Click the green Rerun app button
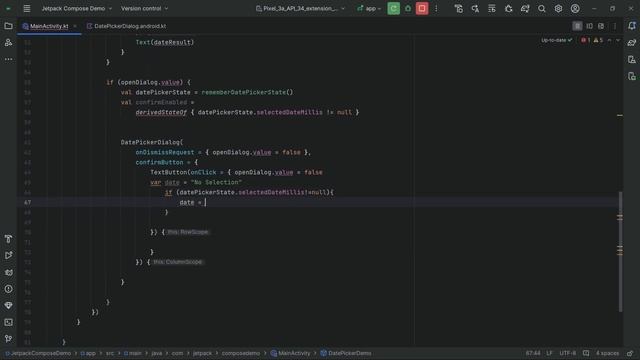The image size is (640, 360). coord(393,8)
